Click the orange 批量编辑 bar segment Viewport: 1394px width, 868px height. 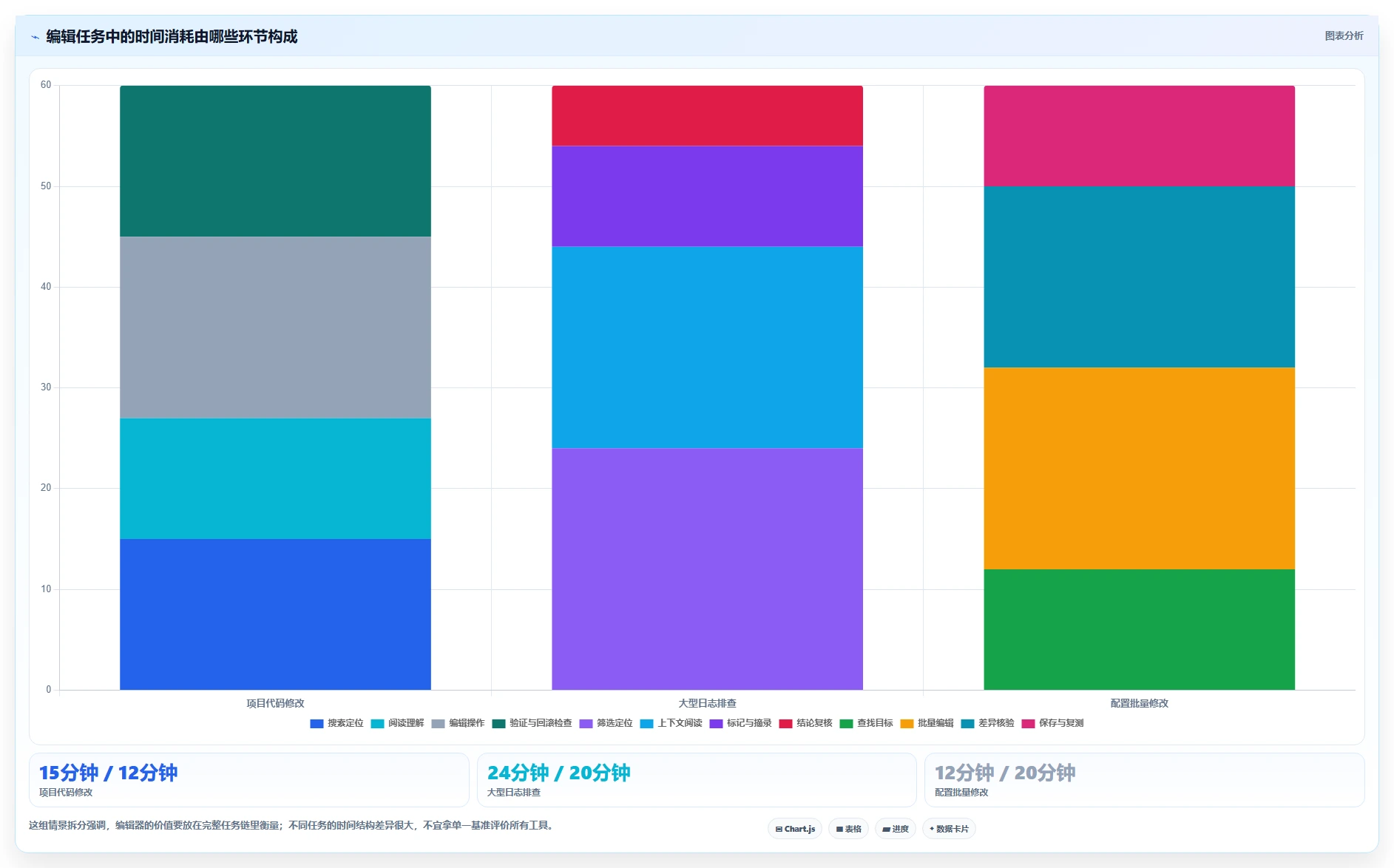click(x=1139, y=468)
